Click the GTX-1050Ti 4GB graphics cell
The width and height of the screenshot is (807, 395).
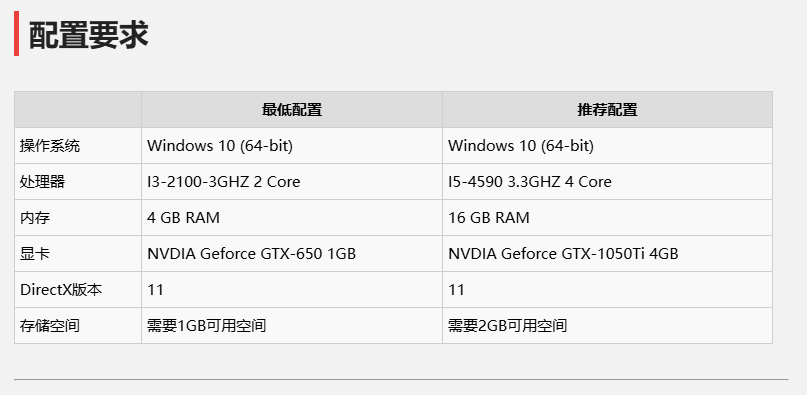click(x=607, y=254)
